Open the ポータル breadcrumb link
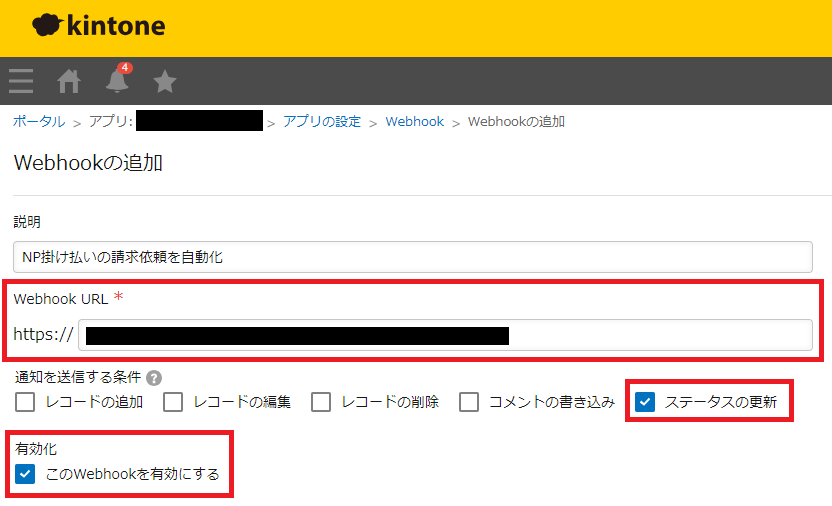Viewport: 832px width, 506px height. pos(39,121)
